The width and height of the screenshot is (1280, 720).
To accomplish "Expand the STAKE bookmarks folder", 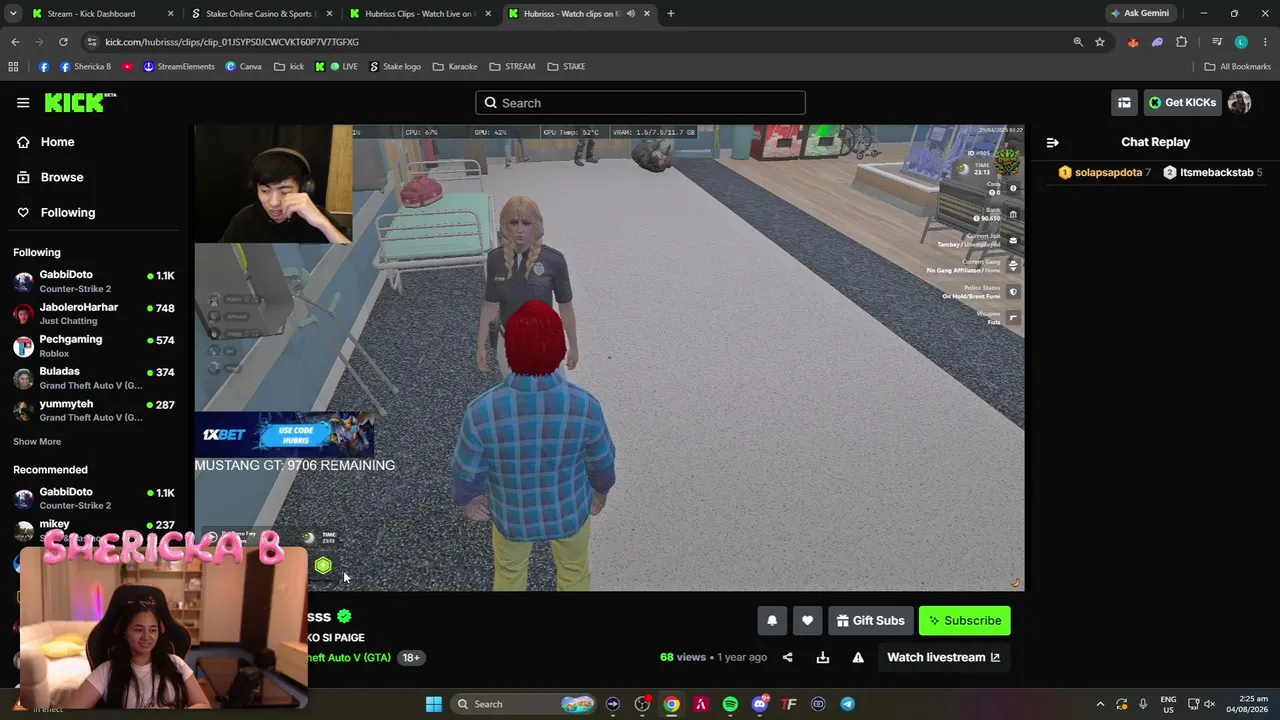I will point(566,67).
